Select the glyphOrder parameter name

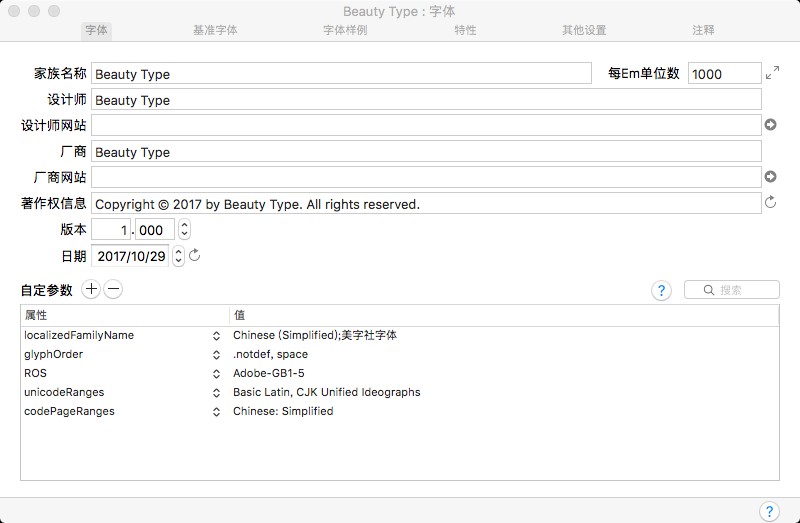[53, 354]
